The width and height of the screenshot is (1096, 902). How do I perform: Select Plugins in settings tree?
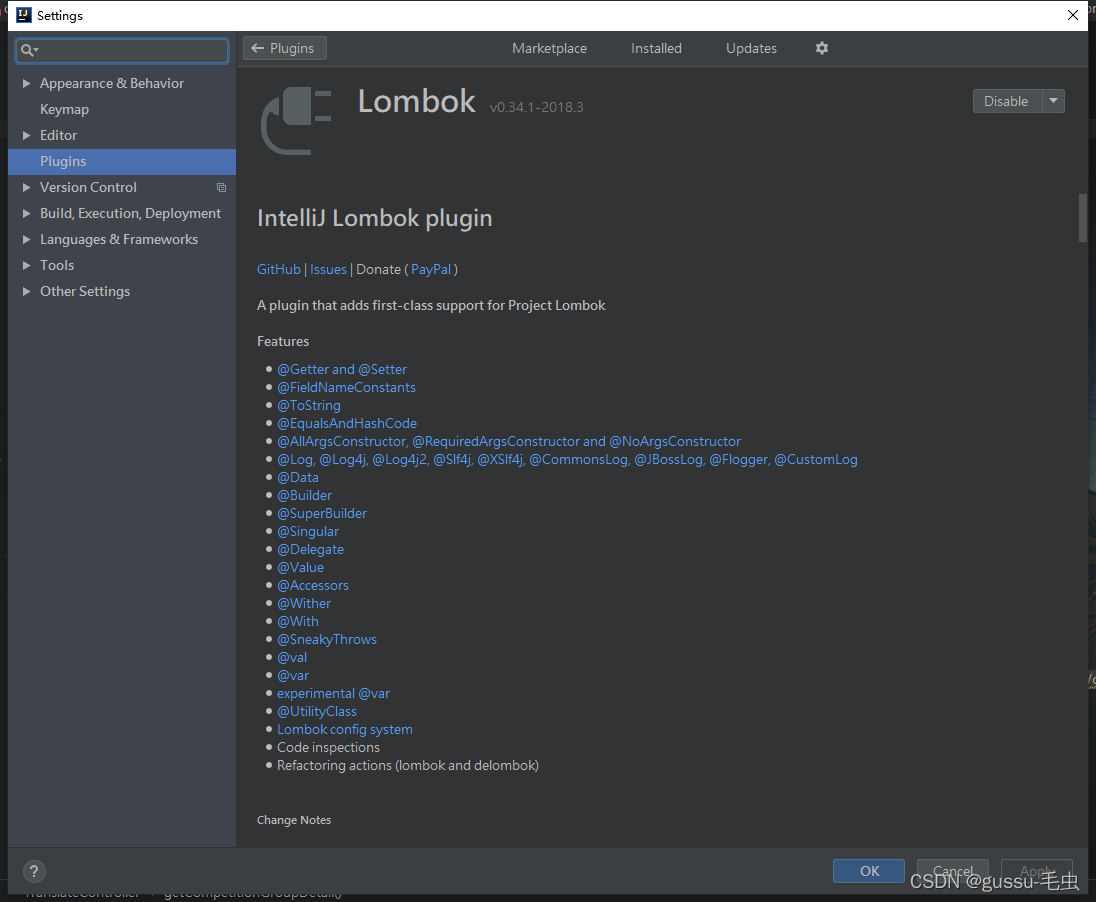tap(122, 162)
